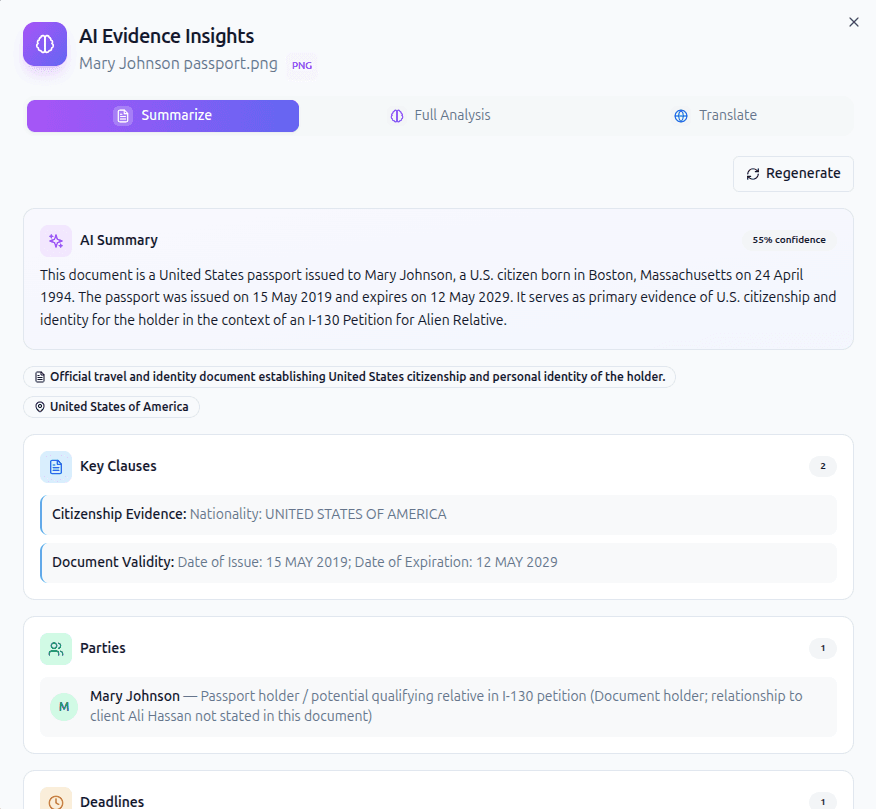876x809 pixels.
Task: Click the AI Evidence Insights heading
Action: pos(166,36)
